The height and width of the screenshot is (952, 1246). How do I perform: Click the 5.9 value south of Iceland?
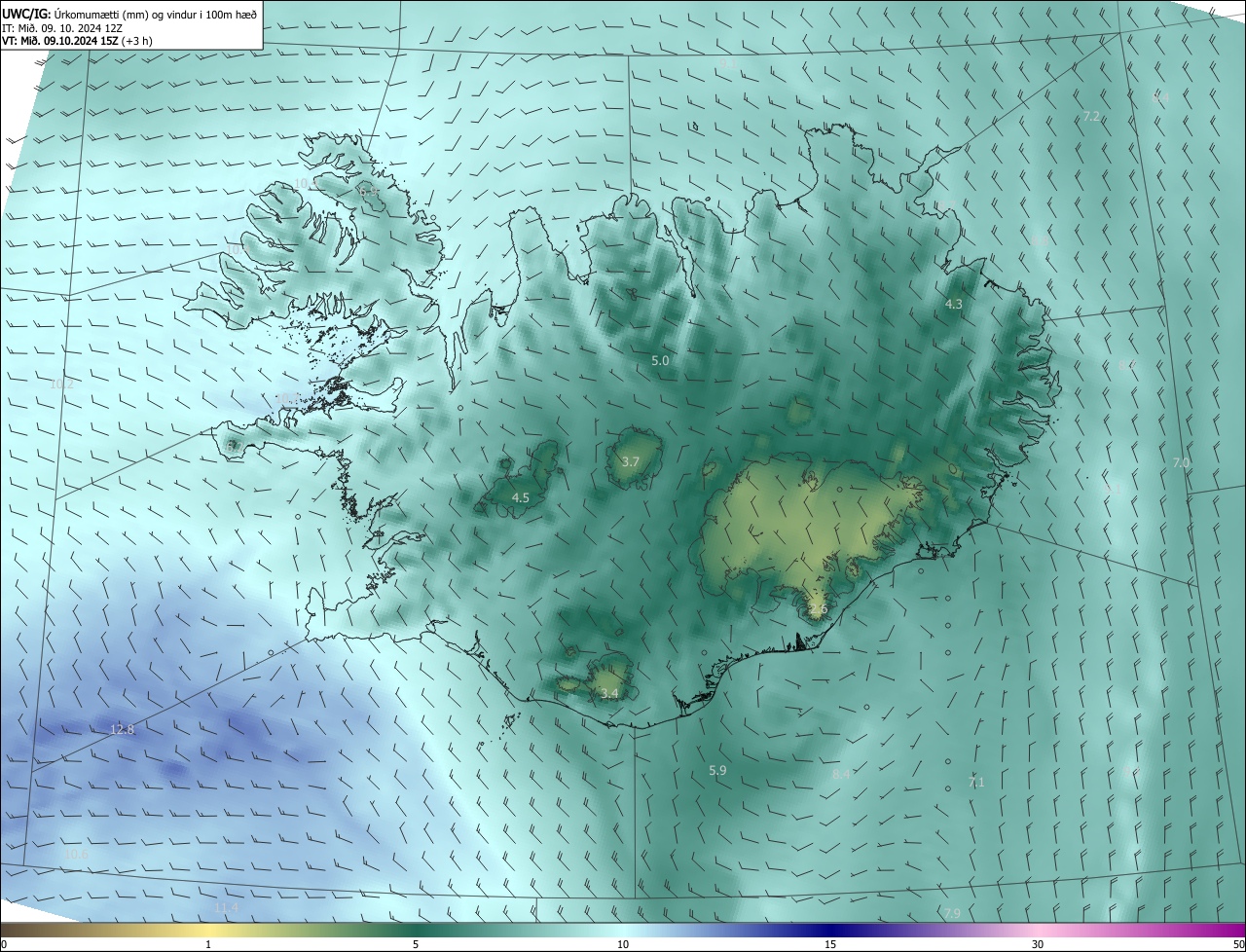pos(717,771)
